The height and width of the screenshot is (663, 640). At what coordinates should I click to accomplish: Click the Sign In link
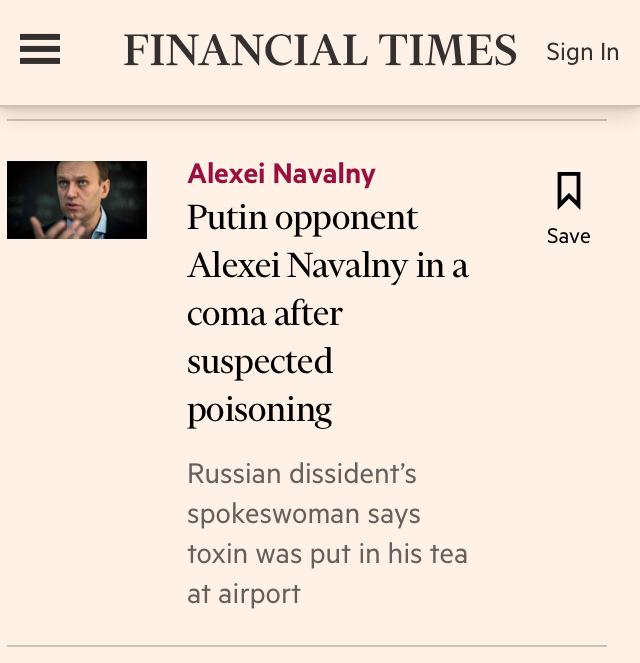click(582, 52)
